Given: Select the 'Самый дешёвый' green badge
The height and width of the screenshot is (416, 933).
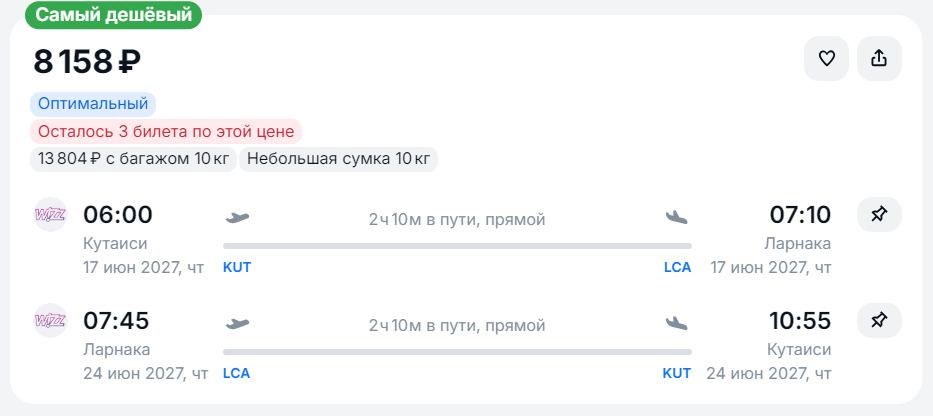Looking at the screenshot, I should pyautogui.click(x=113, y=15).
